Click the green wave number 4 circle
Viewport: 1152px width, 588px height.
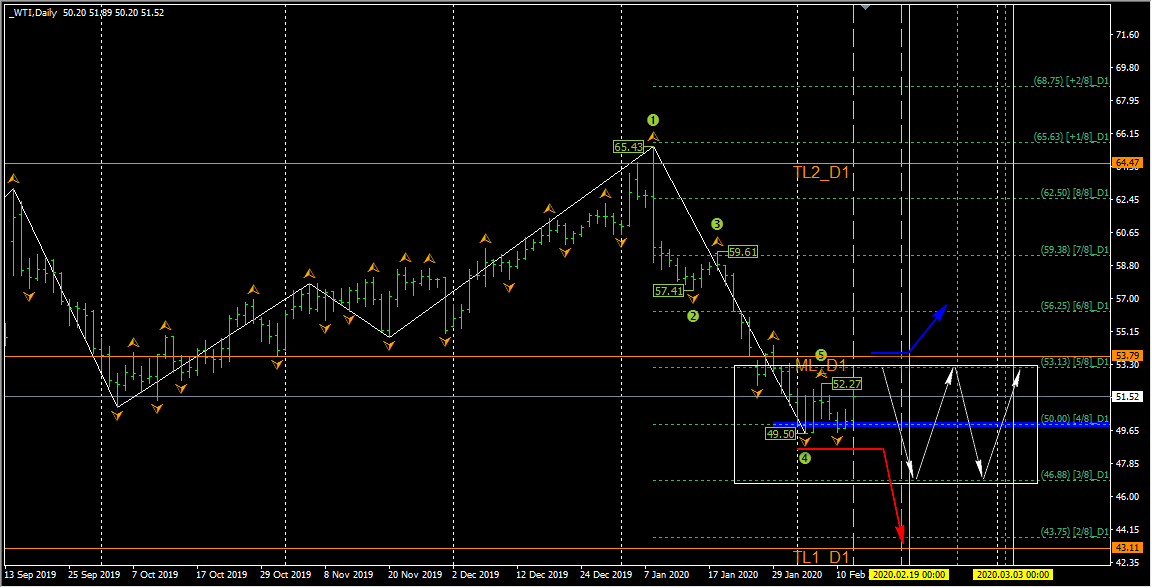coord(805,458)
